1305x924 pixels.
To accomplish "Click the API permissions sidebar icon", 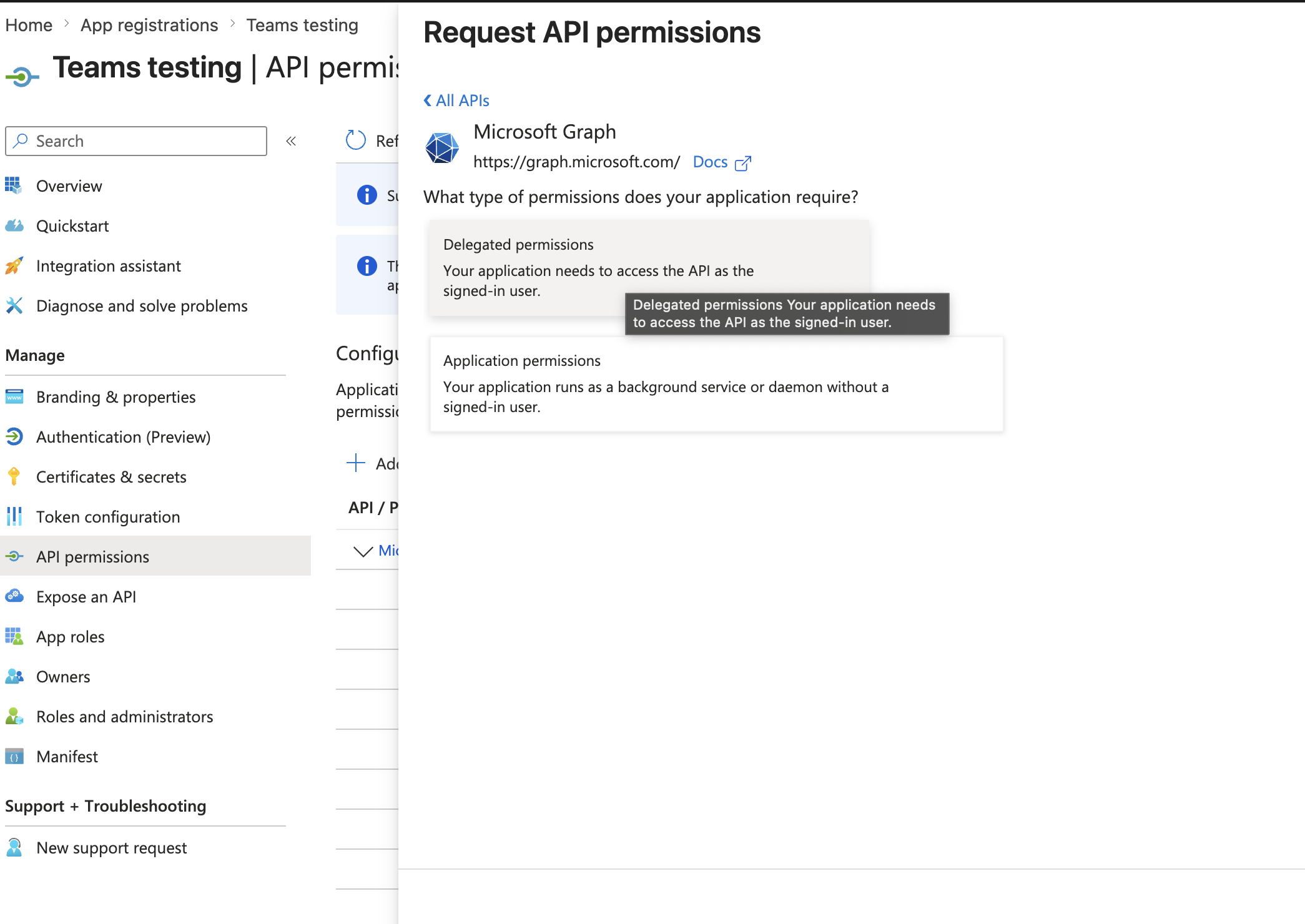I will 14,556.
